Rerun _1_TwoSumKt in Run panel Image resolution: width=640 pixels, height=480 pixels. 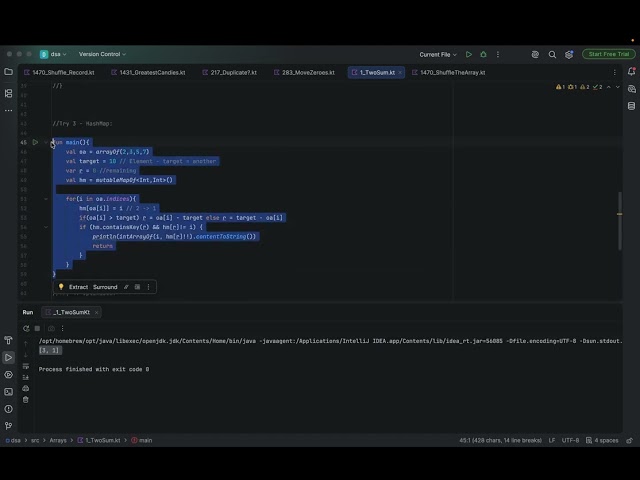point(26,328)
